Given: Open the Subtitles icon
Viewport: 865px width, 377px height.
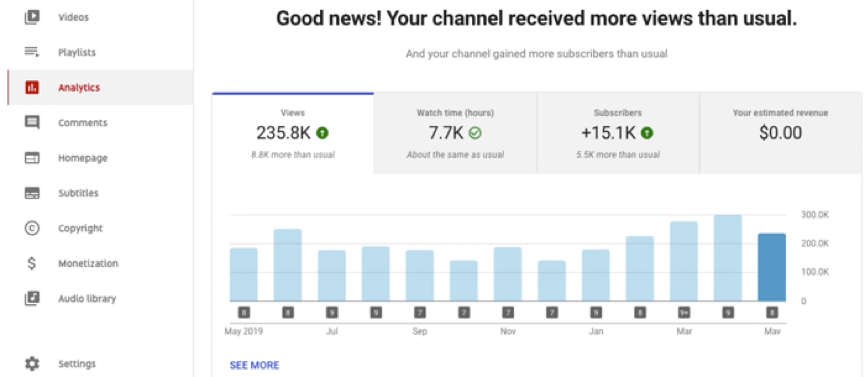Looking at the screenshot, I should point(32,193).
